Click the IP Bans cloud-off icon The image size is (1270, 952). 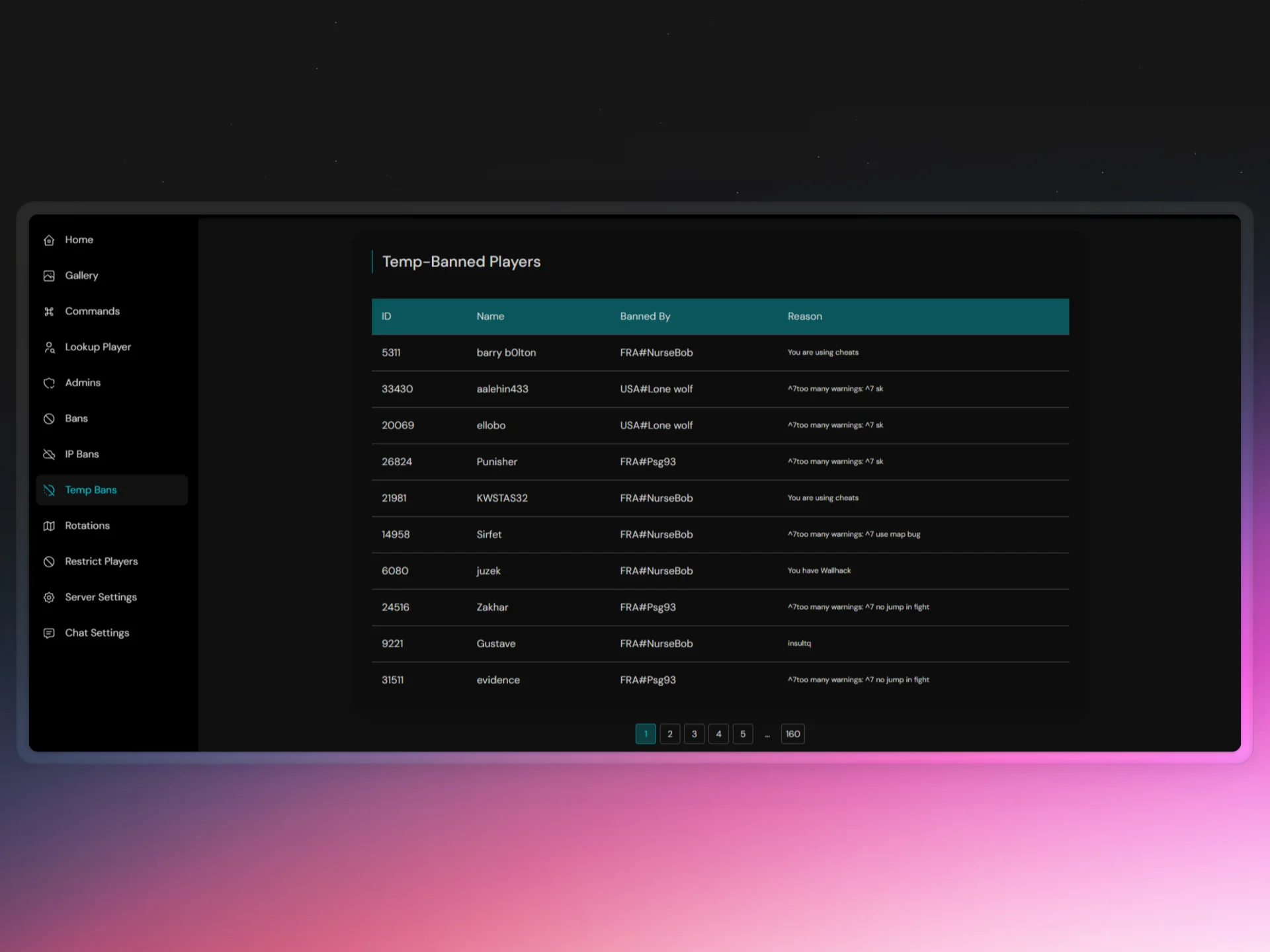click(x=49, y=454)
